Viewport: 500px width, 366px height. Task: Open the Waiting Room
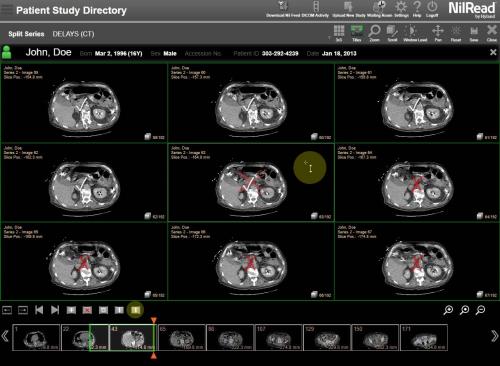point(379,9)
